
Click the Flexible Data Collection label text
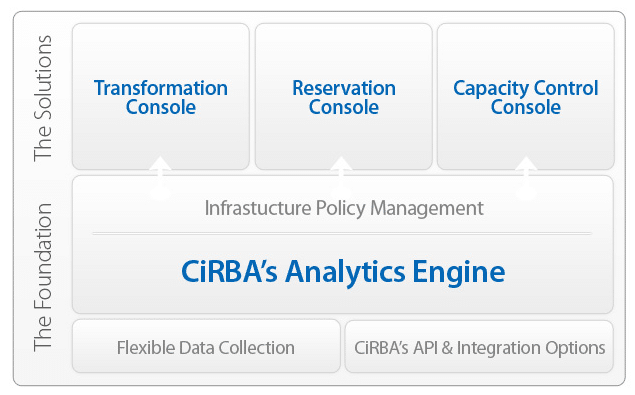pos(206,348)
